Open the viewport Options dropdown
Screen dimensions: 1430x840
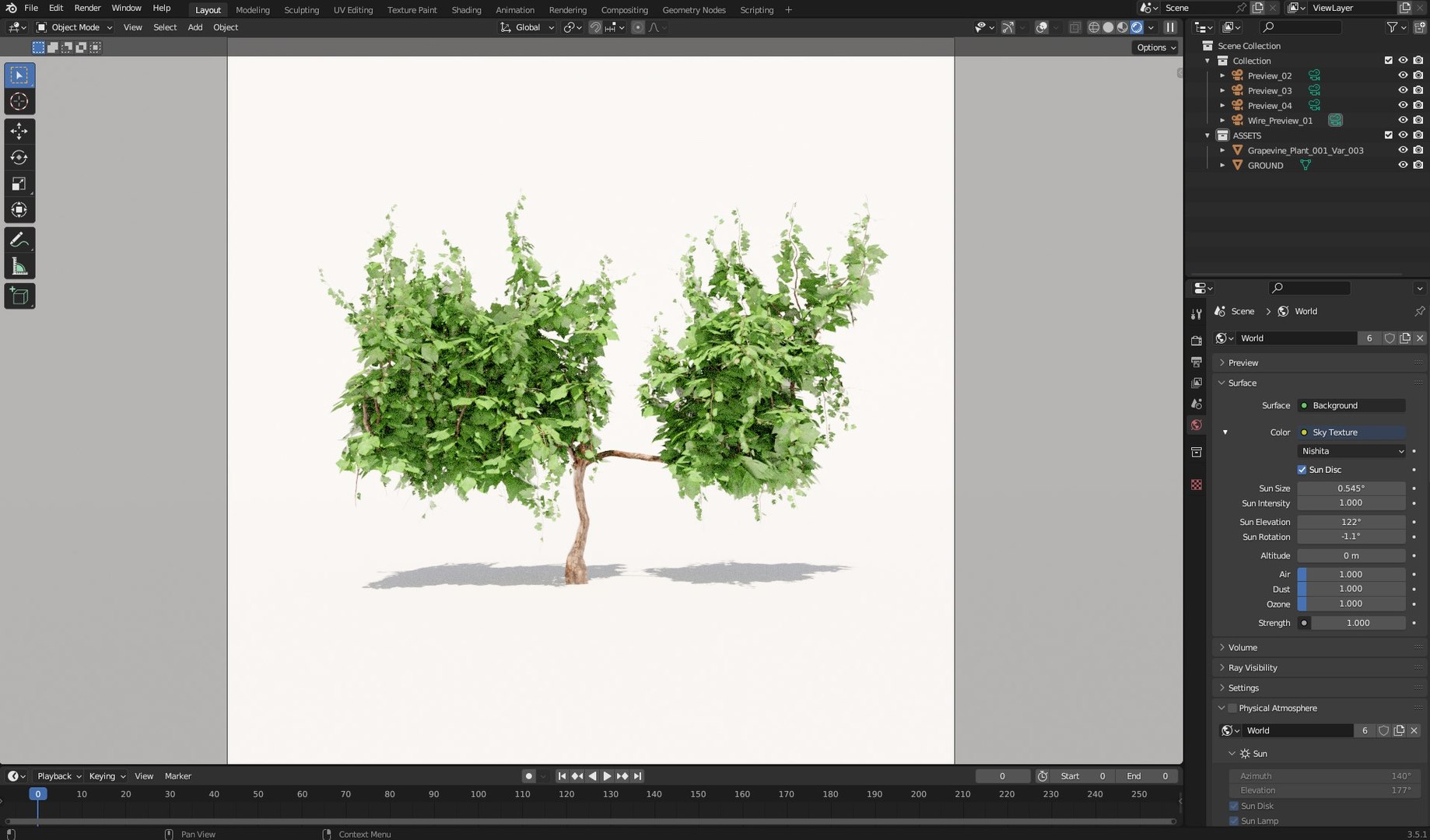1155,47
